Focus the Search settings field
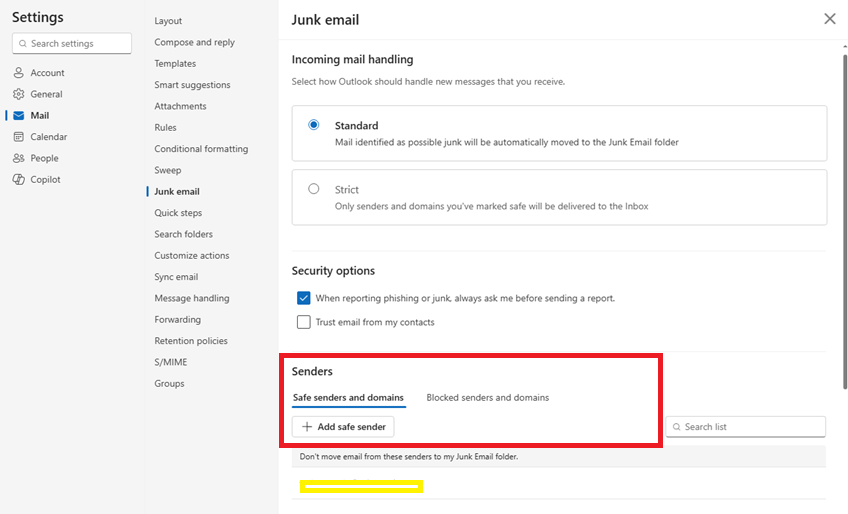848x514 pixels. click(x=72, y=43)
